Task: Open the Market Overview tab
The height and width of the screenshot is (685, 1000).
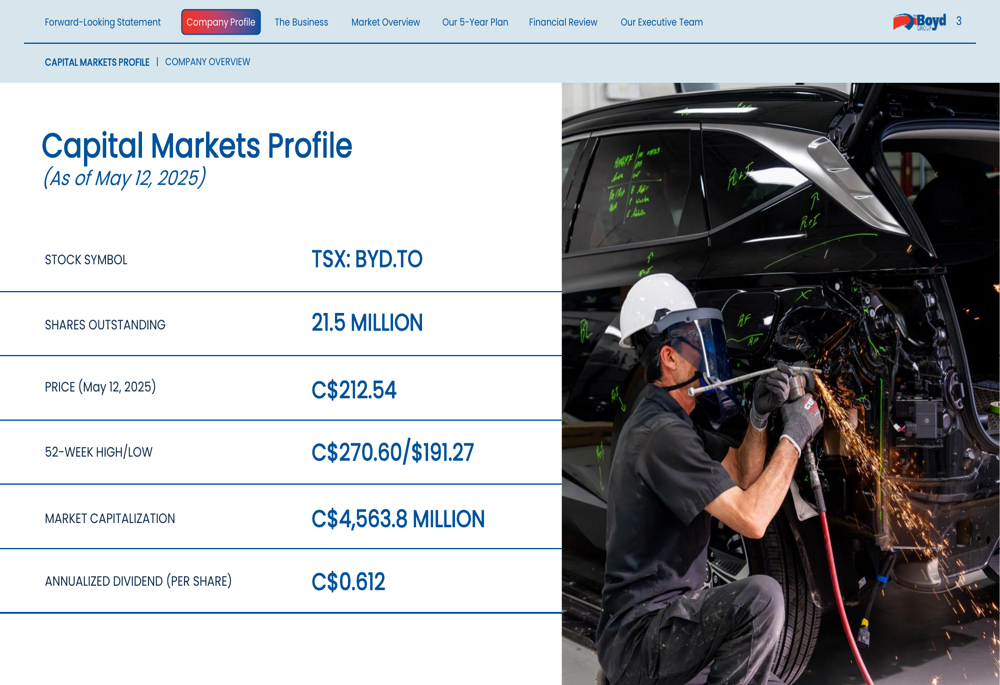Action: click(x=385, y=22)
